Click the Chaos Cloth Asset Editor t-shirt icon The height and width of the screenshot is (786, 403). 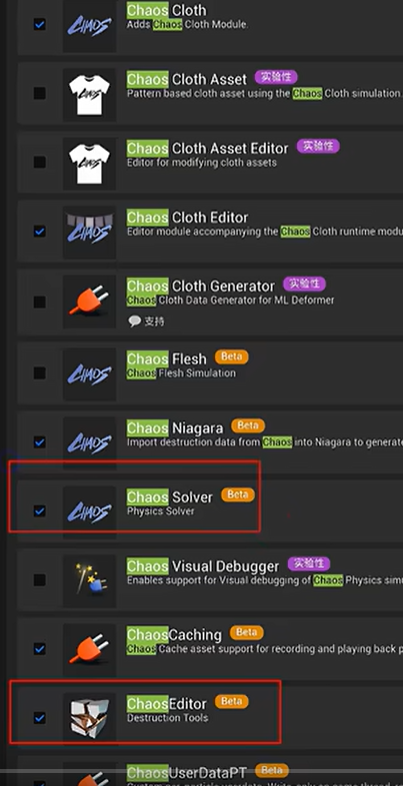coord(89,162)
